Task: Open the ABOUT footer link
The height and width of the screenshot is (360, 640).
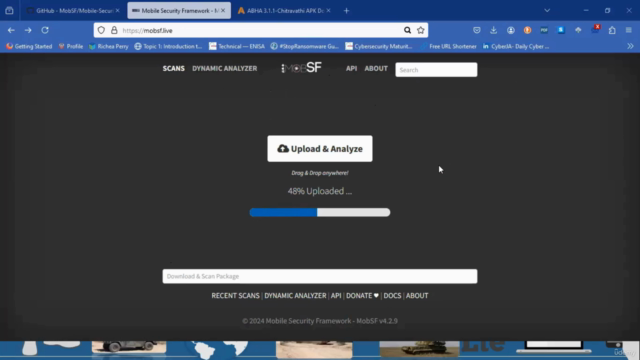Action: (x=417, y=296)
